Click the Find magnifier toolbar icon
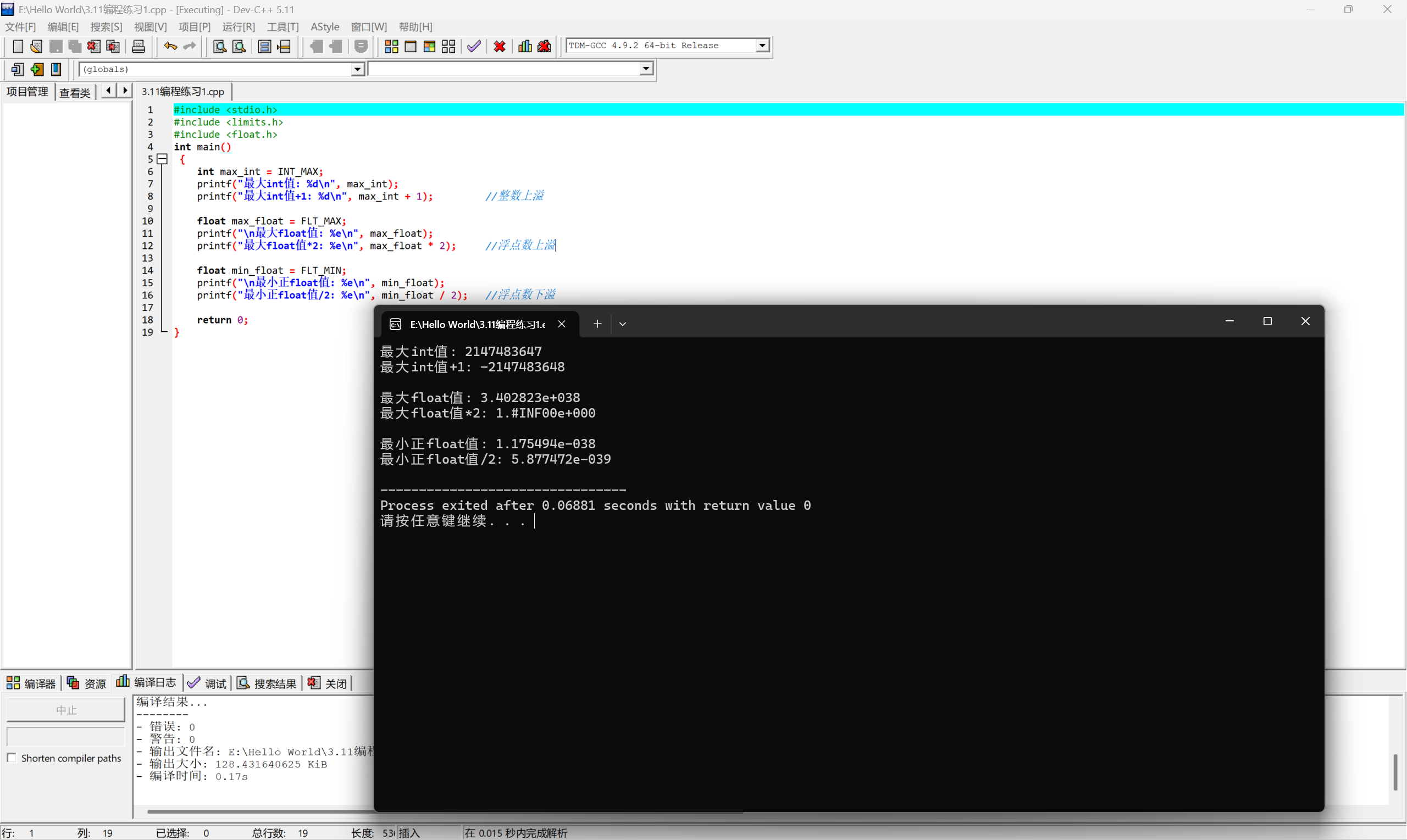Viewport: 1407px width, 840px height. click(x=220, y=46)
